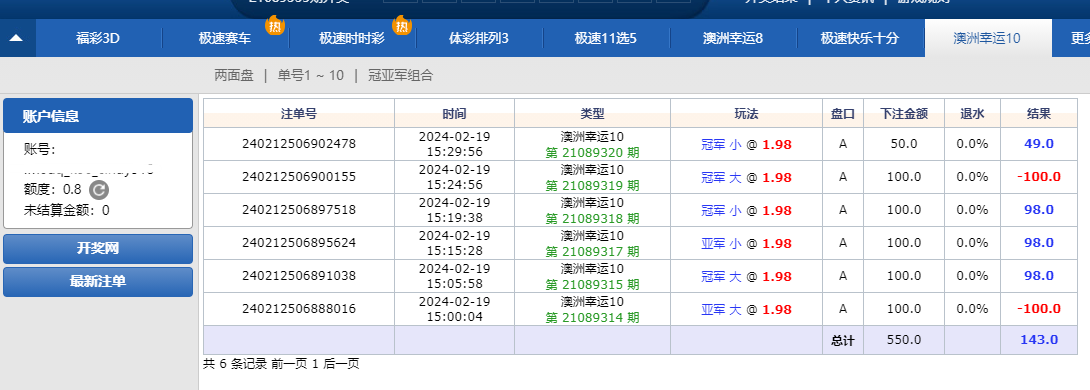Viewport: 1090px width, 390px height.
Task: Click the 注单号 column header
Action: coord(299,113)
